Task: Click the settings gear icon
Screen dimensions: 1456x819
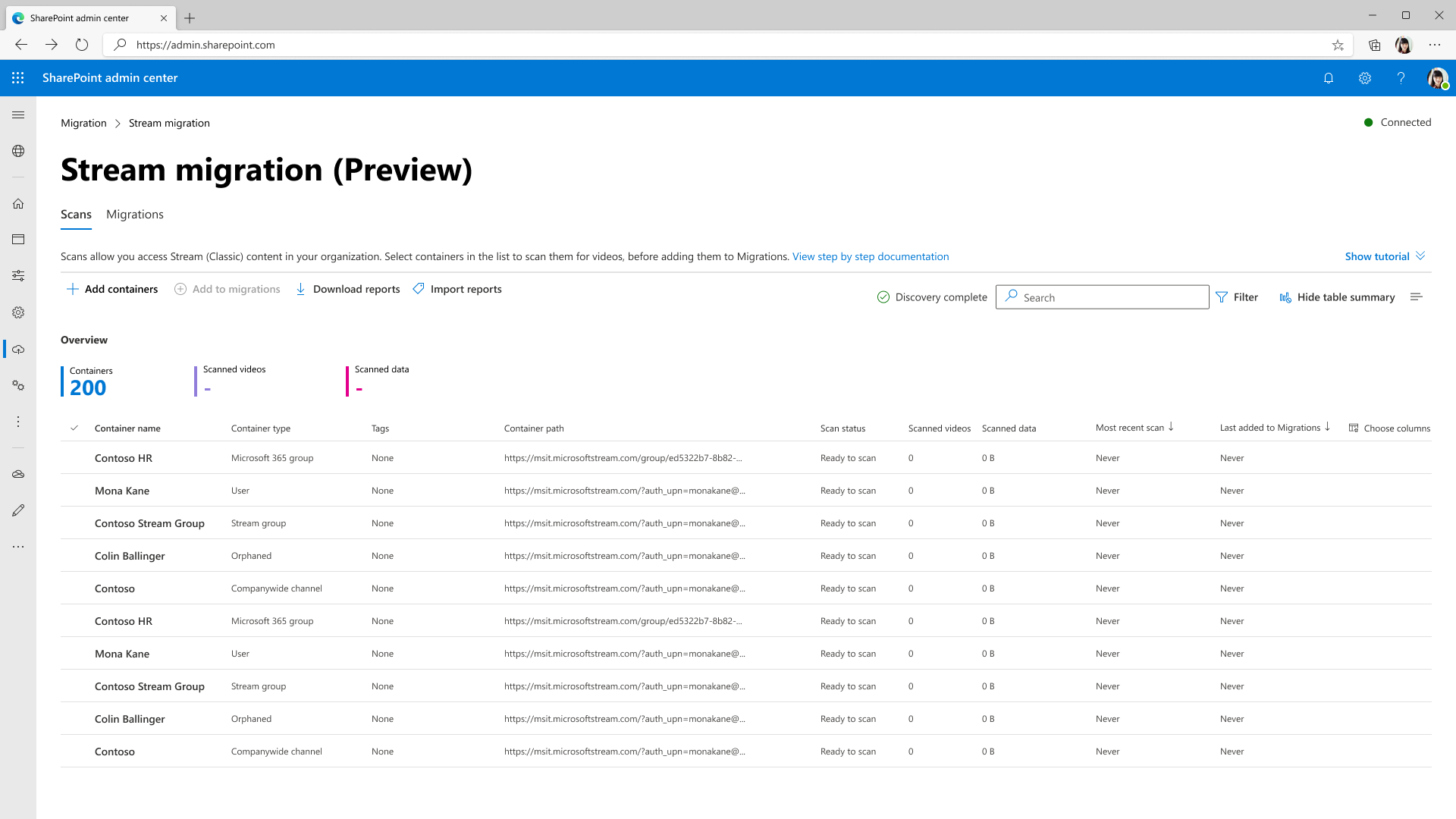Action: tap(1365, 78)
